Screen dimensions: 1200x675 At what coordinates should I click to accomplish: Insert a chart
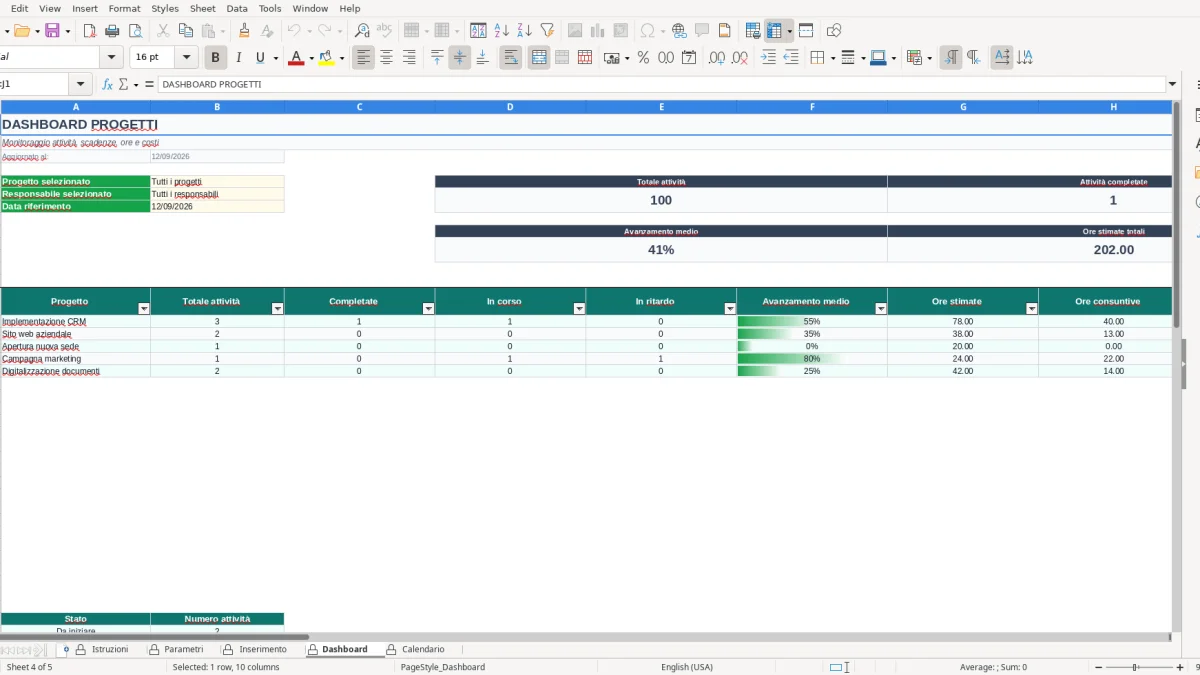point(597,31)
